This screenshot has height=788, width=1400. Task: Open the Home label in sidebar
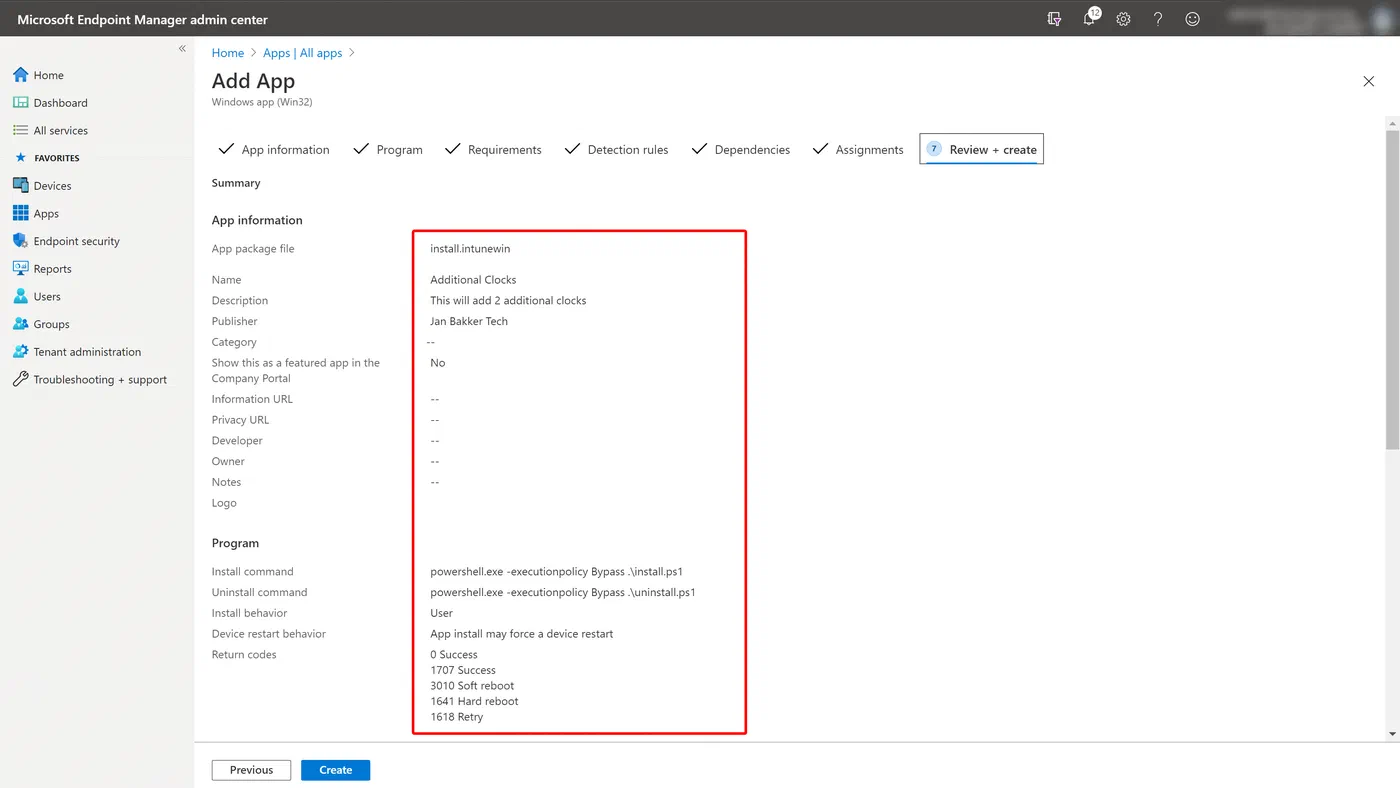(48, 75)
